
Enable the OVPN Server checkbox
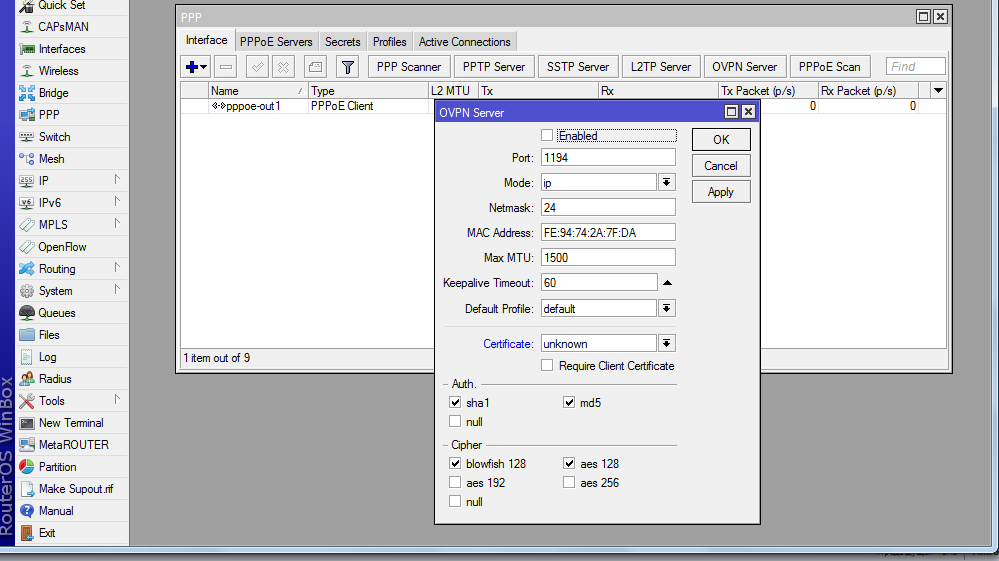point(547,135)
